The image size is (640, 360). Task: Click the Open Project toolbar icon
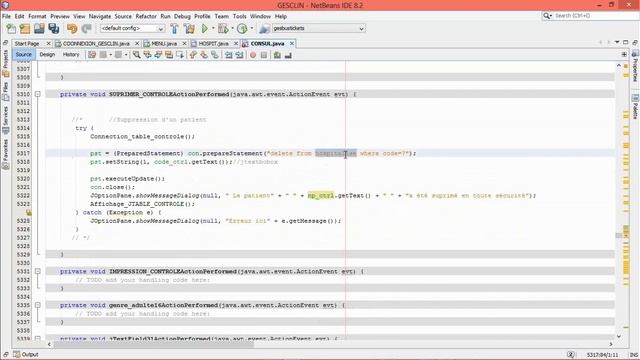point(39,29)
